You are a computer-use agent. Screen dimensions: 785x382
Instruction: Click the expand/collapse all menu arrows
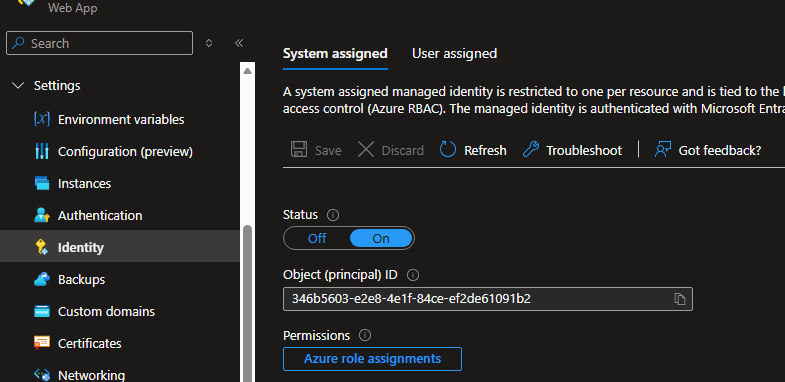coord(209,43)
